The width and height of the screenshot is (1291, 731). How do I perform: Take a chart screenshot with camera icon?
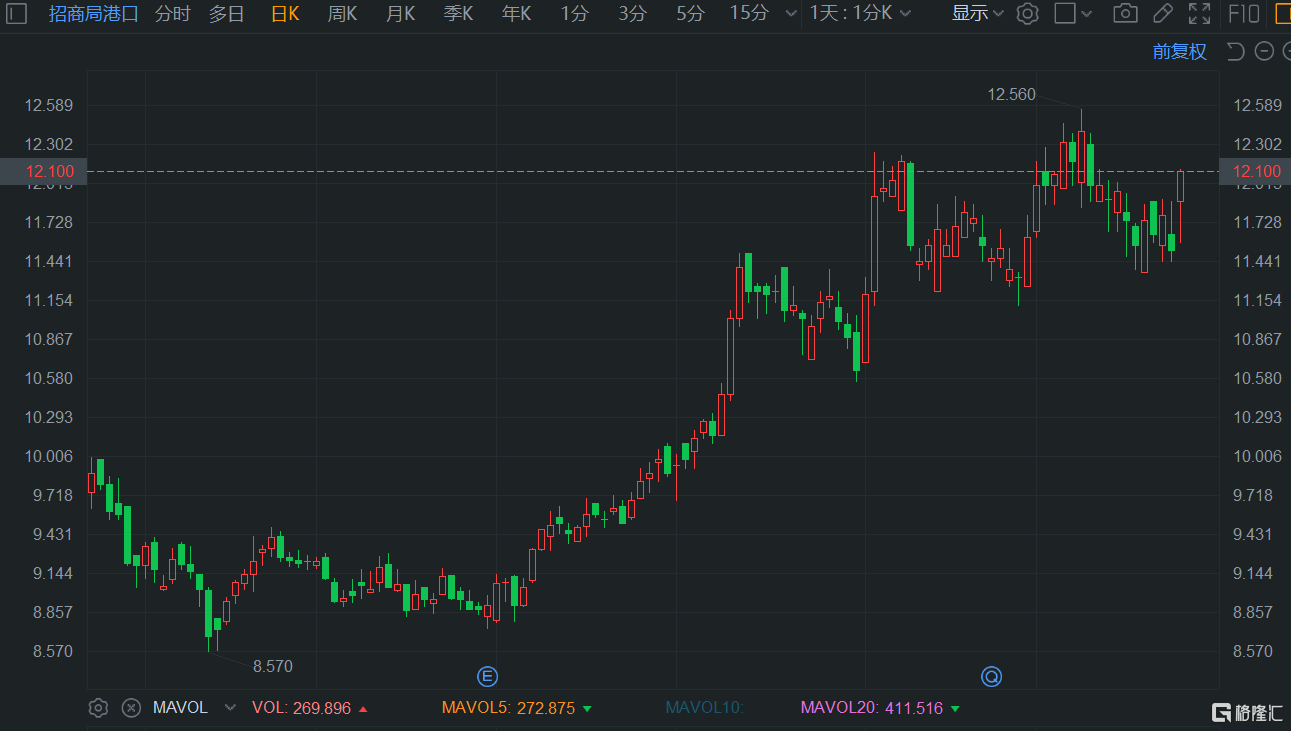tap(1125, 14)
